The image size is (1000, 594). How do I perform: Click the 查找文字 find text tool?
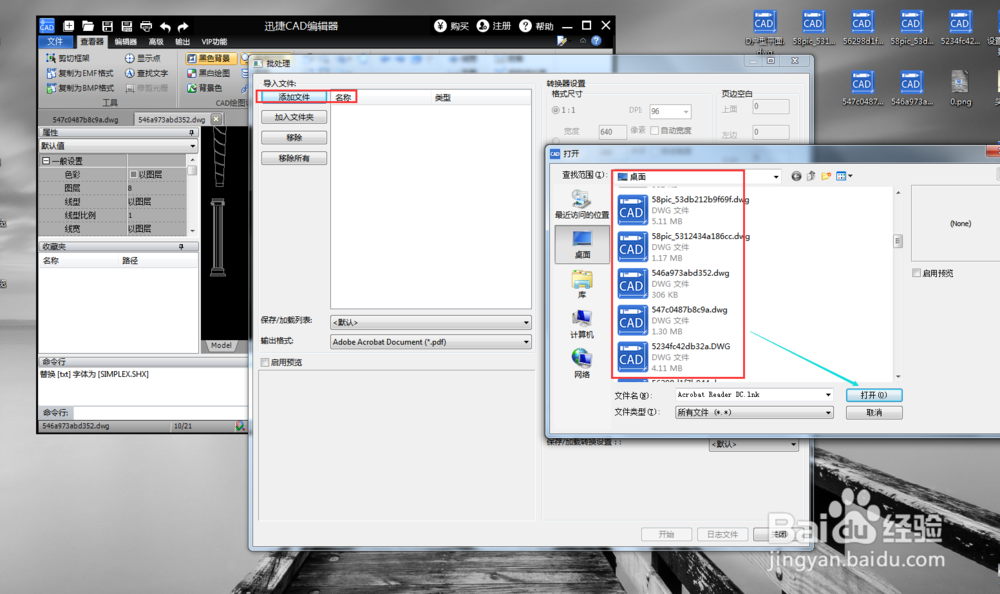(147, 73)
